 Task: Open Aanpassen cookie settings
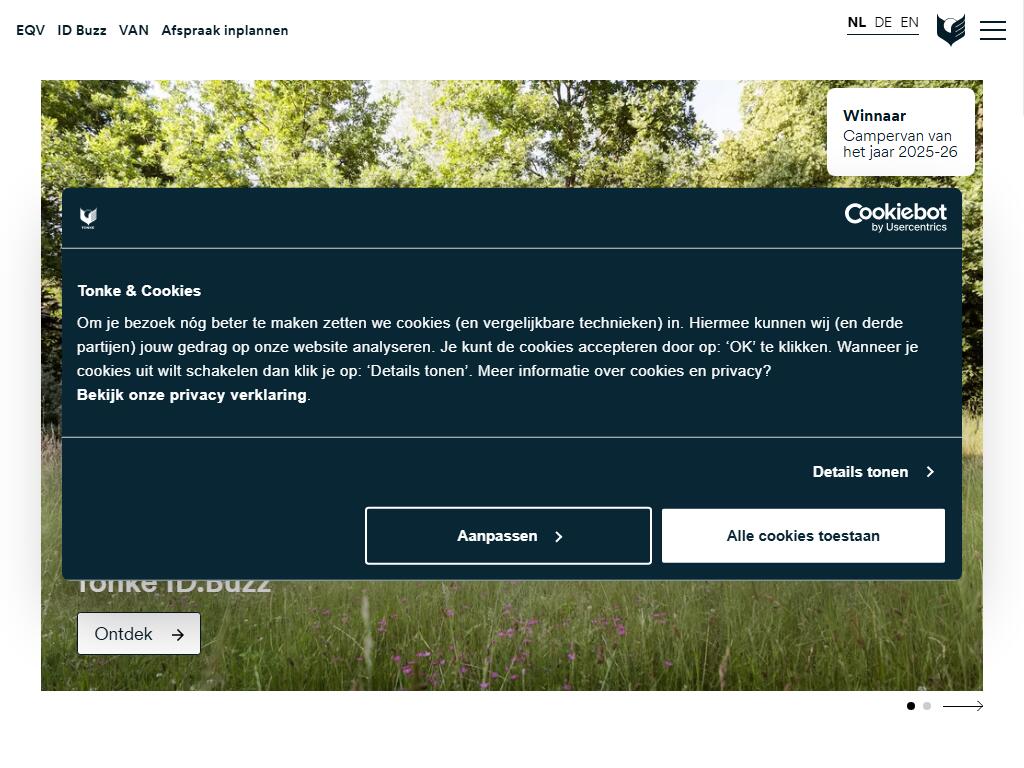coord(508,536)
